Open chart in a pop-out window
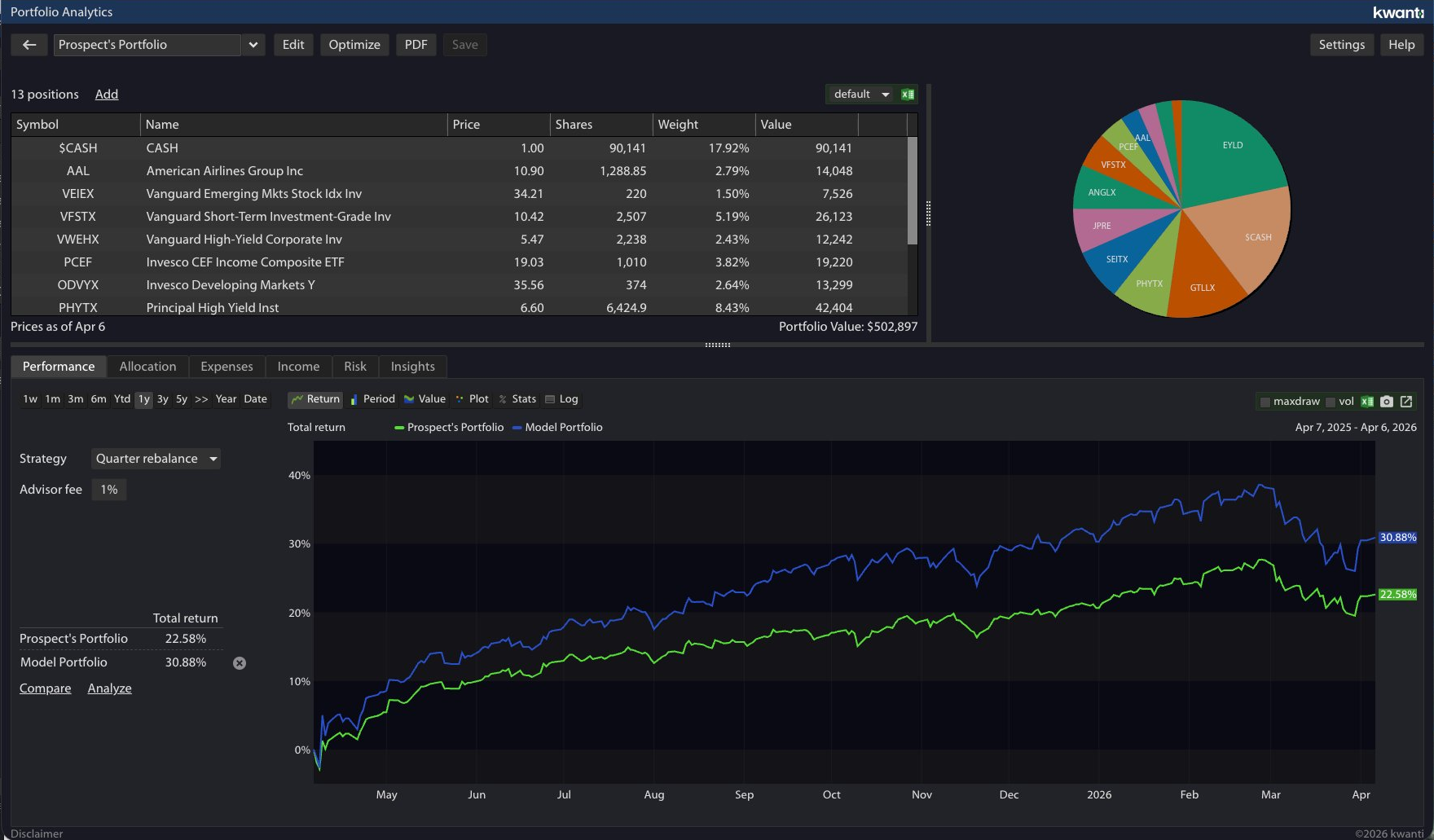Image resolution: width=1434 pixels, height=840 pixels. (x=1406, y=402)
